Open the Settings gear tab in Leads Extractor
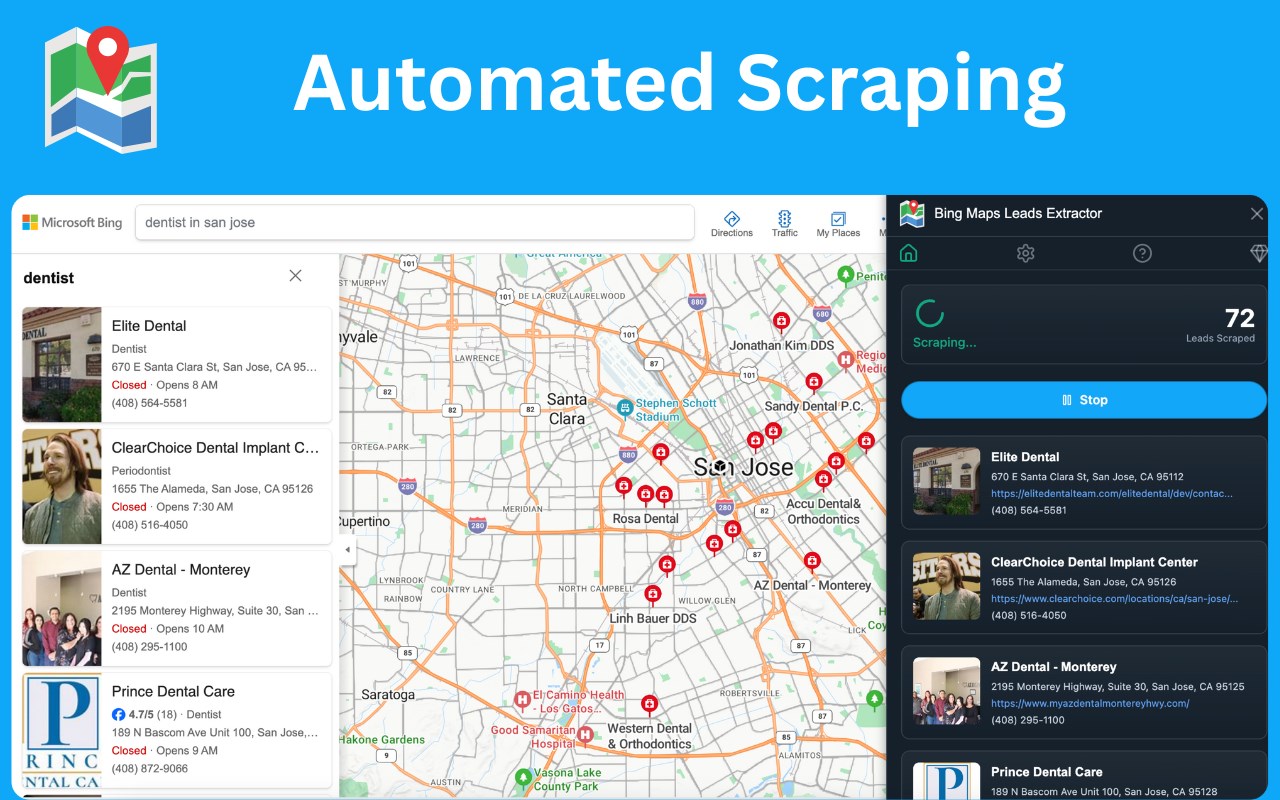Screen dimensions: 1280x800 (1025, 253)
